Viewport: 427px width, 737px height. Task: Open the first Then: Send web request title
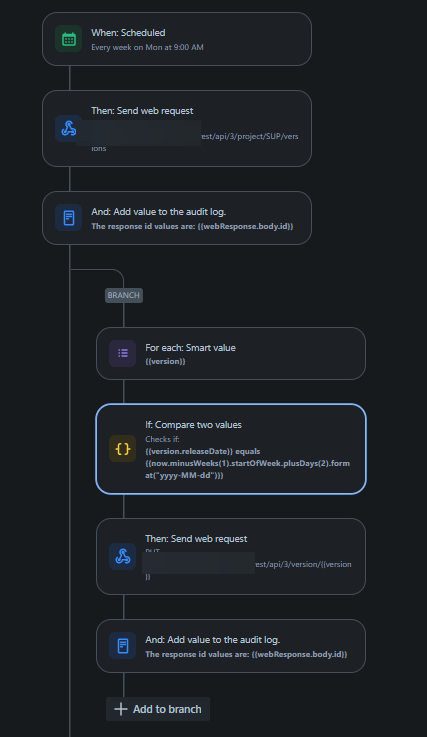coord(142,111)
